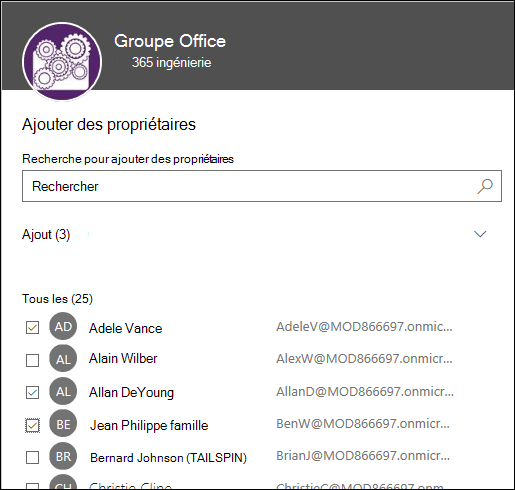This screenshot has width=515, height=490.
Task: Click the 365 ingénierie subtitle
Action: tap(171, 63)
